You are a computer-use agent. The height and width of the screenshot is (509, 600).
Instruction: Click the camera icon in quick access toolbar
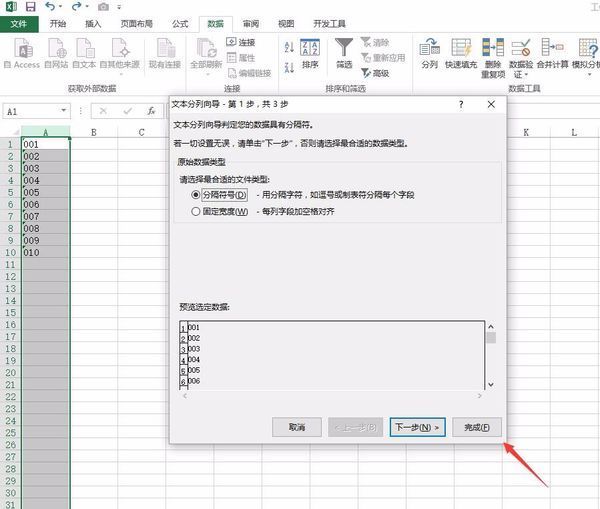coord(103,7)
